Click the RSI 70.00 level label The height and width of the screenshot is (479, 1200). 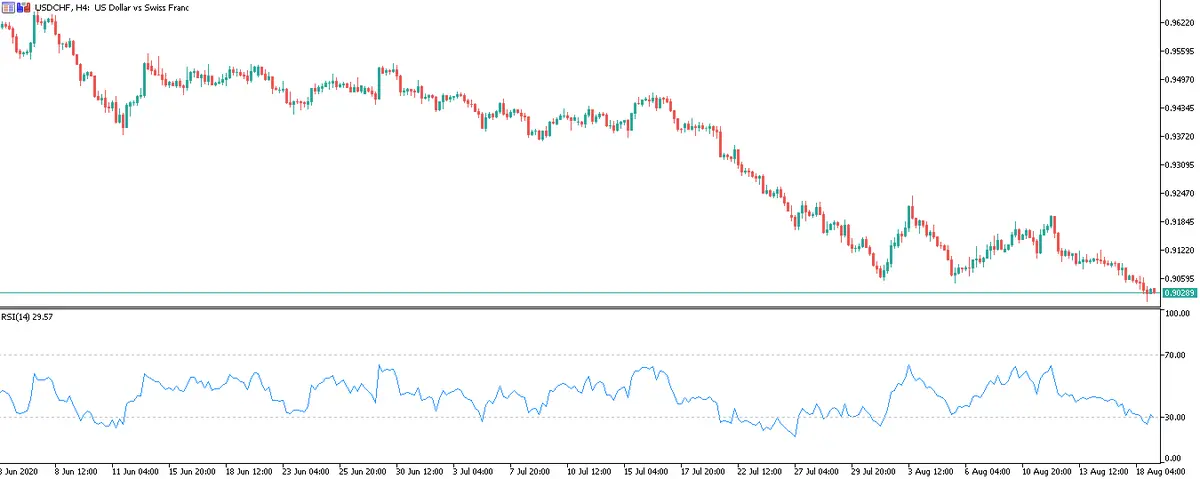click(x=1175, y=355)
